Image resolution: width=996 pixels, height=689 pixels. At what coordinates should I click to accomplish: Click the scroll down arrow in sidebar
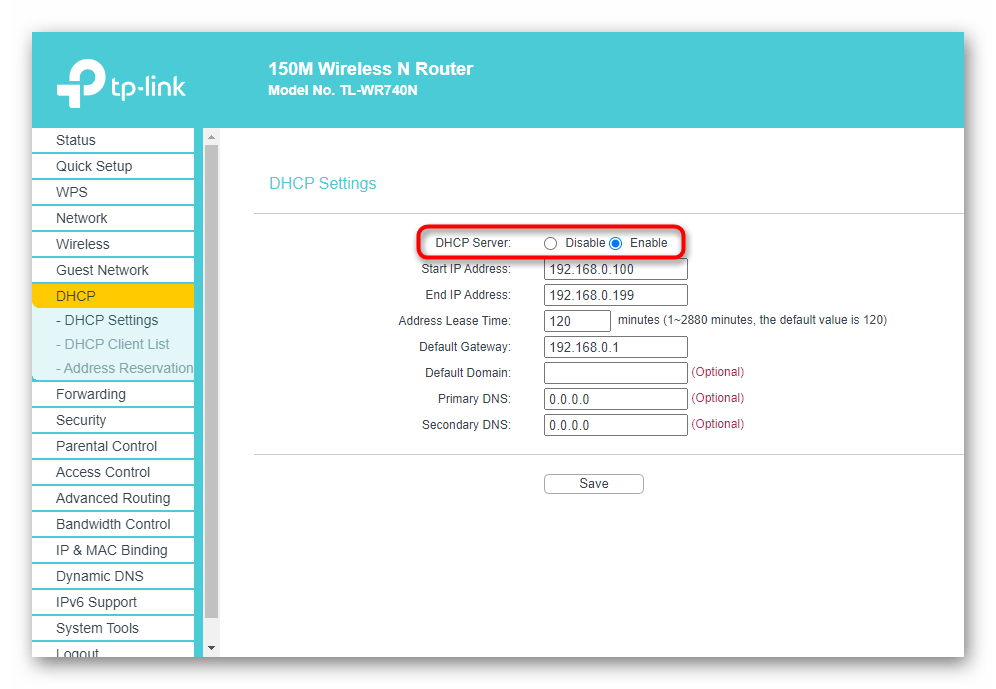coord(210,648)
